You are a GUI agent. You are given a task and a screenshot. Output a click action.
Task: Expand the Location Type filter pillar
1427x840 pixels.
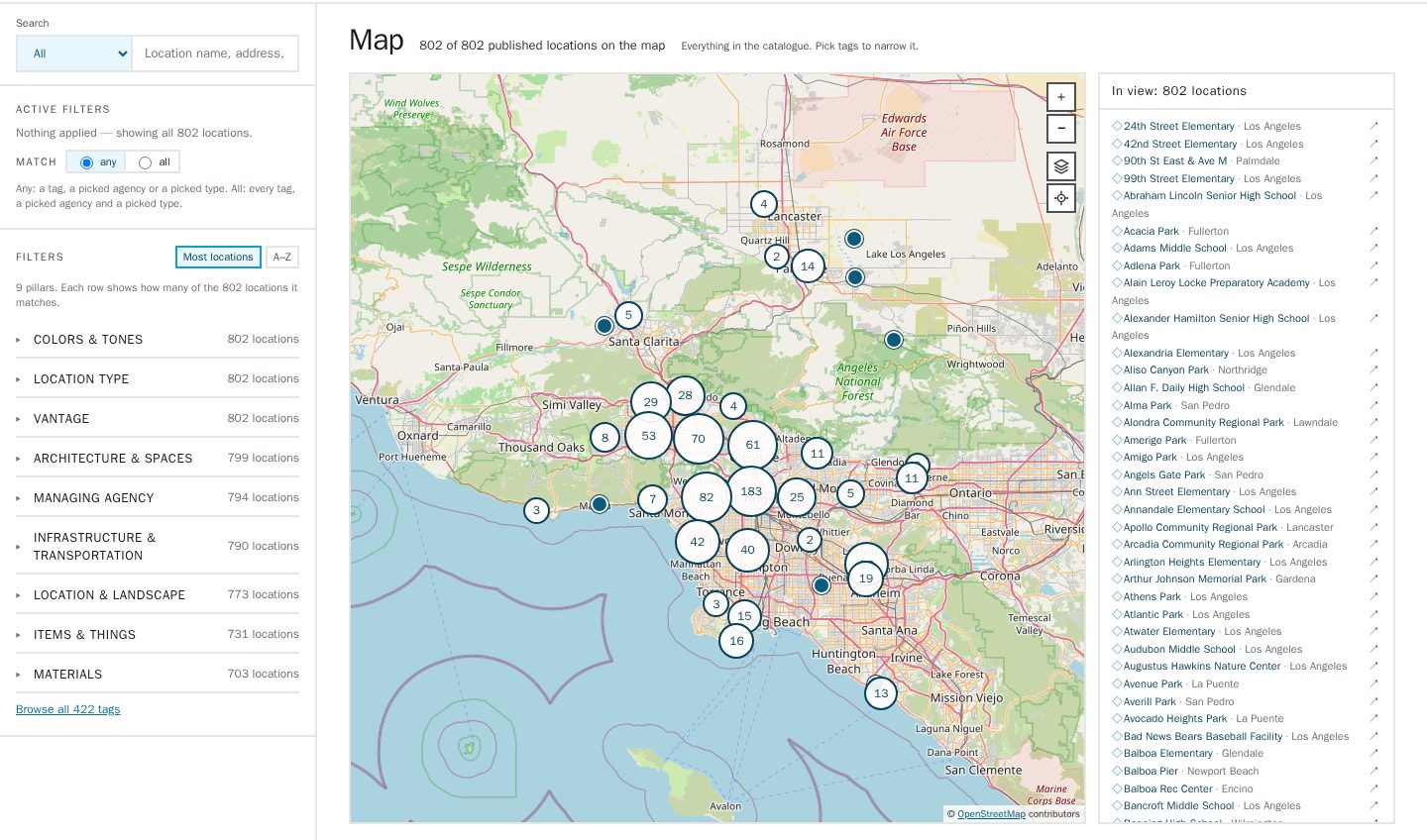[158, 378]
